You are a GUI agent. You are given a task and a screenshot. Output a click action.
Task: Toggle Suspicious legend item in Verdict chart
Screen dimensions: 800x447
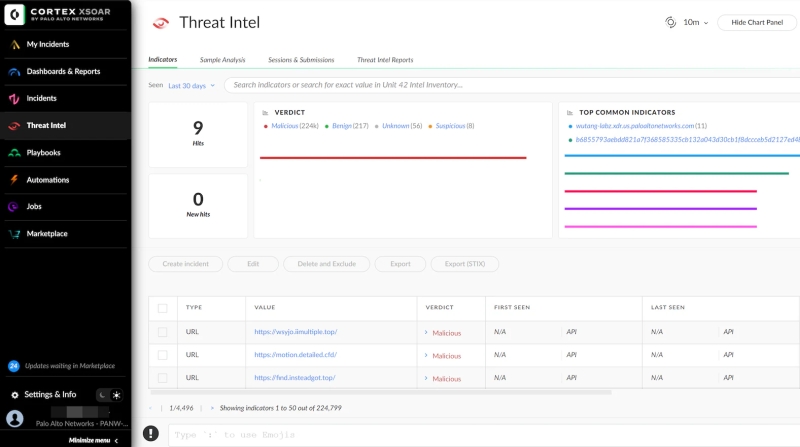click(451, 126)
